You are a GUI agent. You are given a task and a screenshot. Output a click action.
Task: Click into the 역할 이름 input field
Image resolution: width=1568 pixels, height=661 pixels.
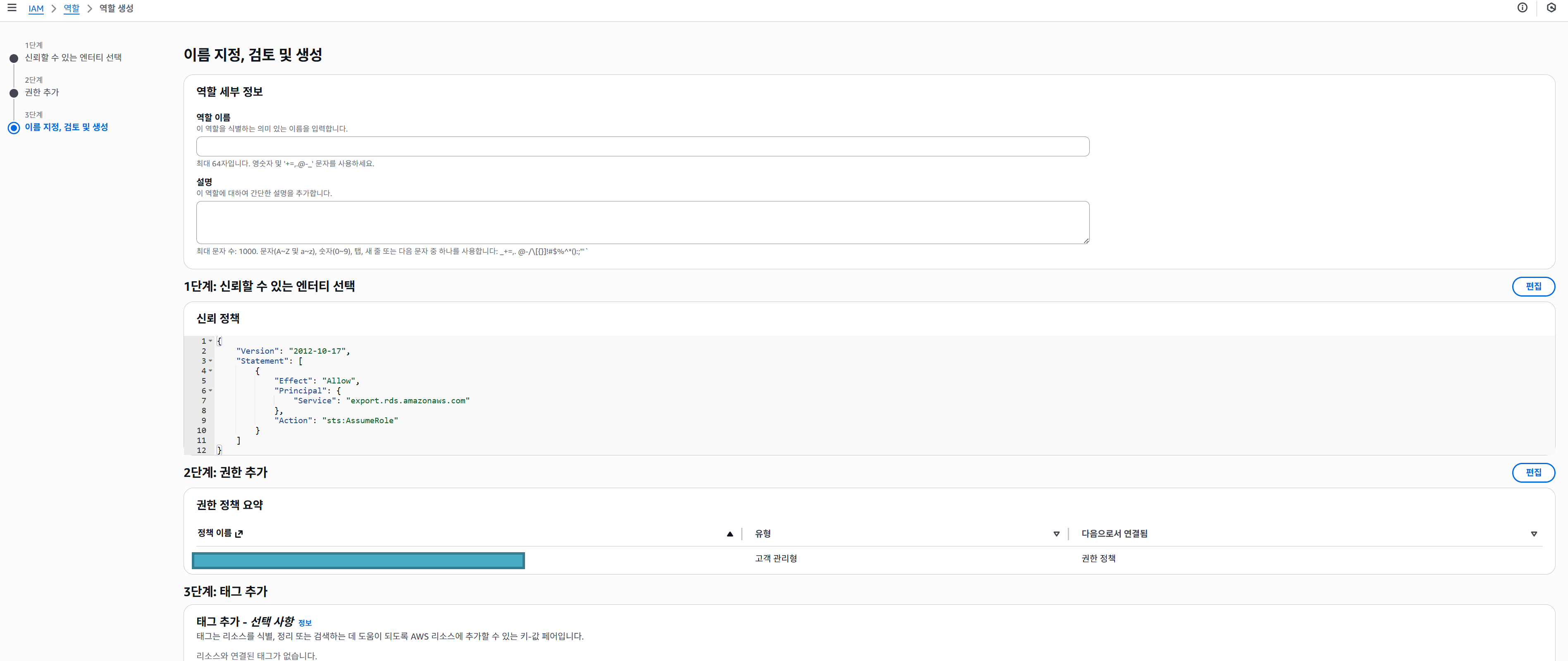point(642,146)
